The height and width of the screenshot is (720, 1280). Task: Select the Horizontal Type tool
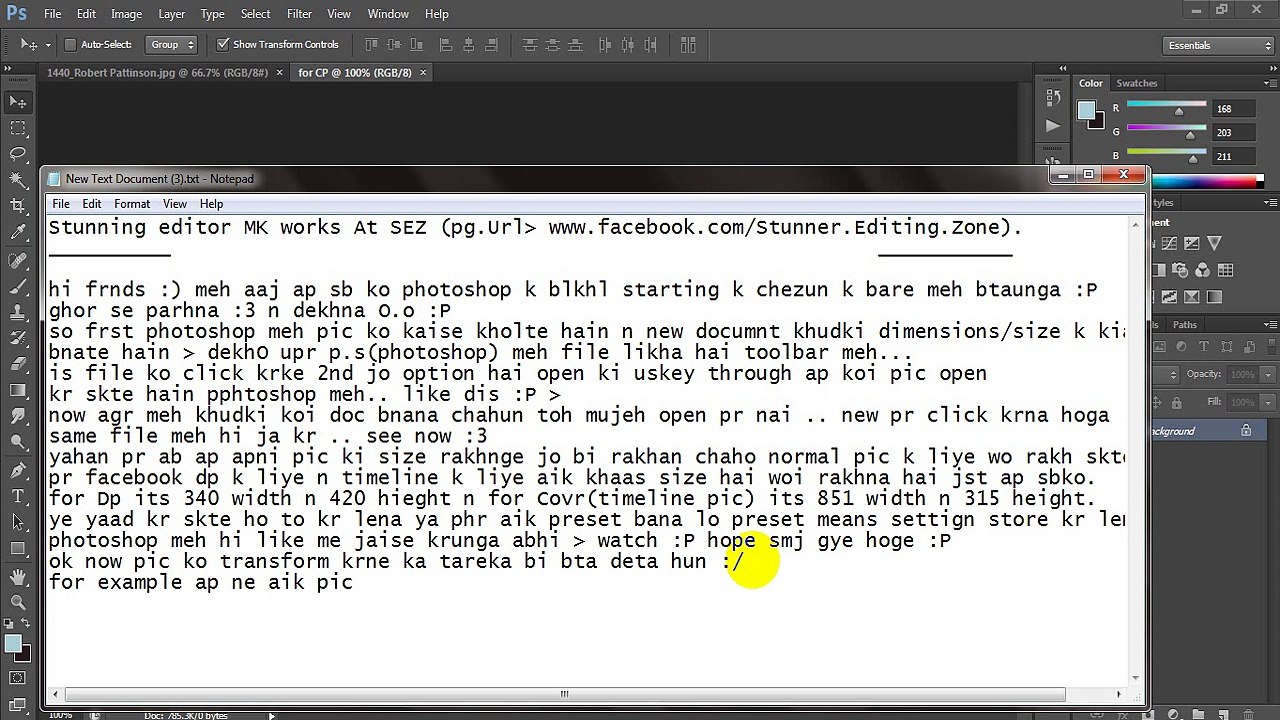(x=18, y=496)
